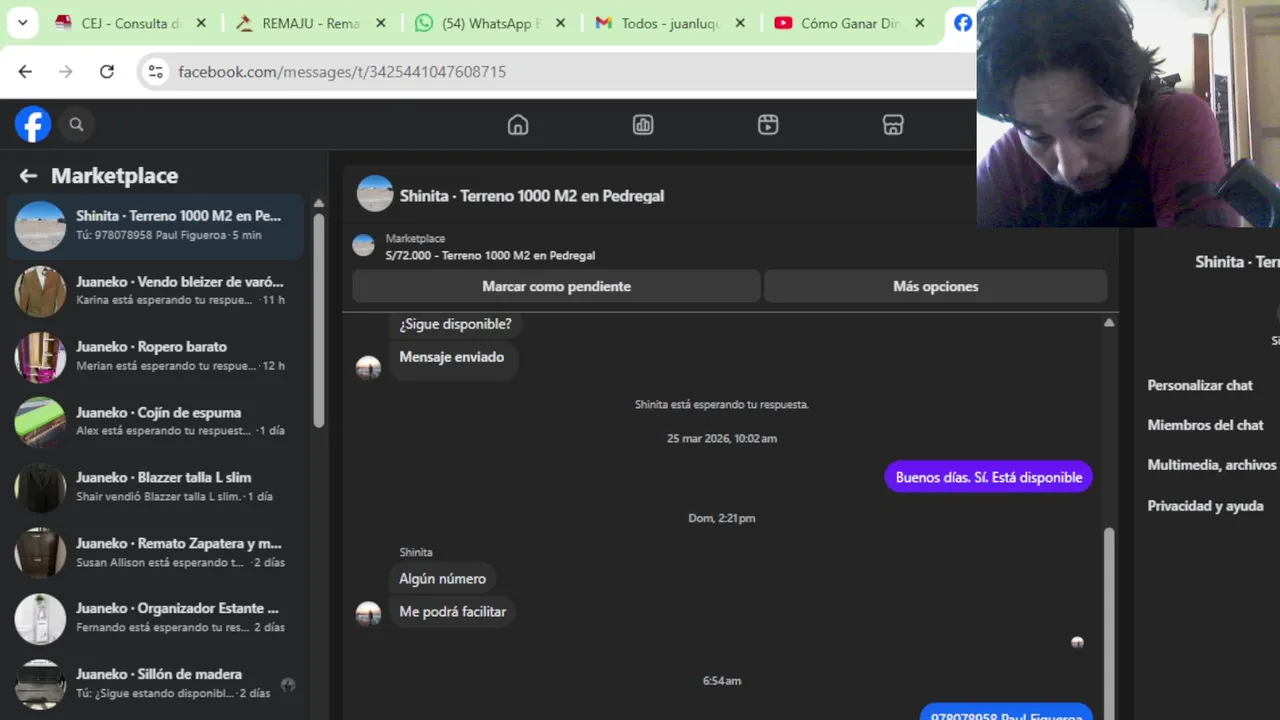1280x720 pixels.
Task: Open the Reels video icon
Action: 768,125
